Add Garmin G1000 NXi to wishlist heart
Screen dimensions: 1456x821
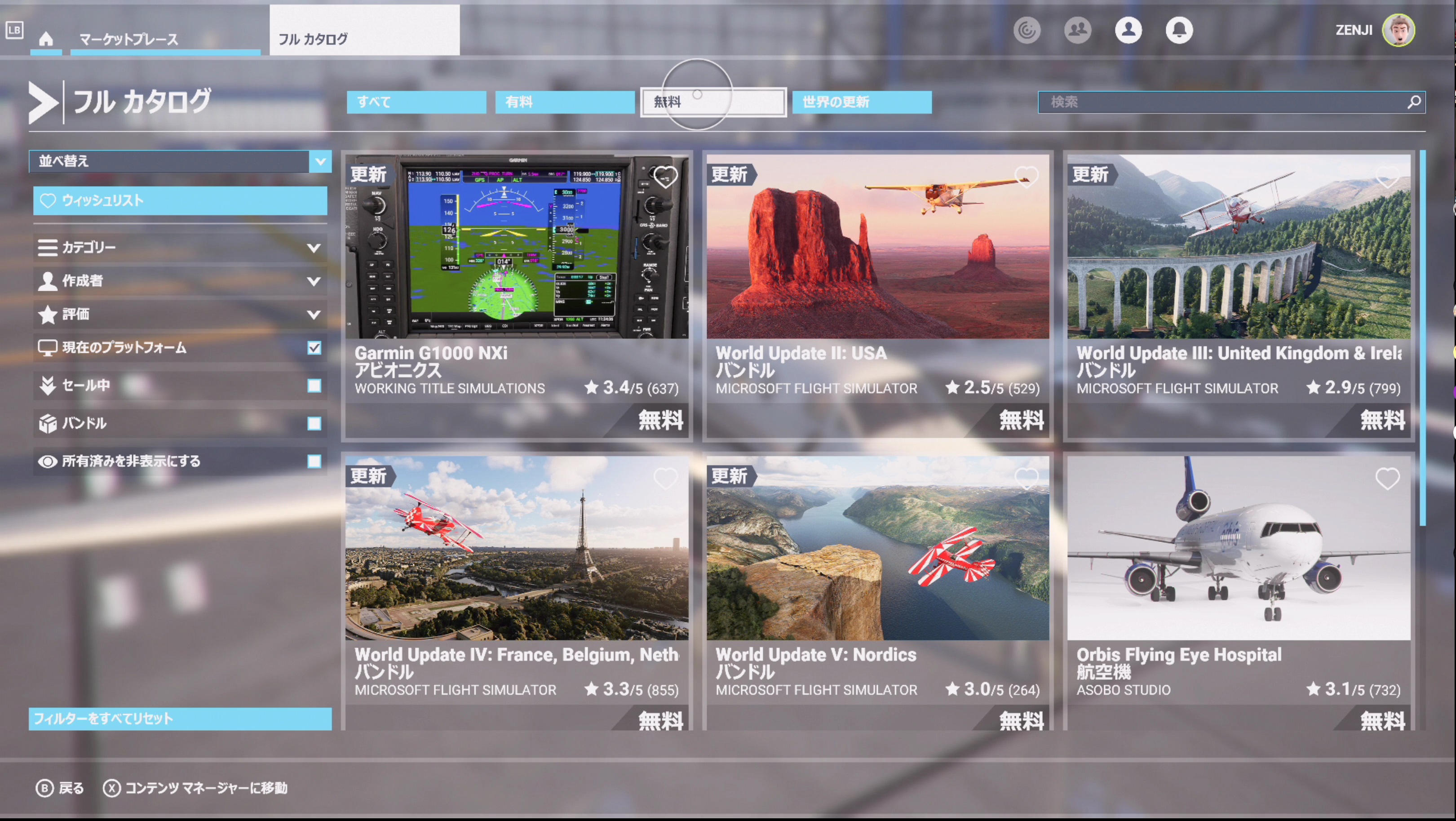coord(665,177)
